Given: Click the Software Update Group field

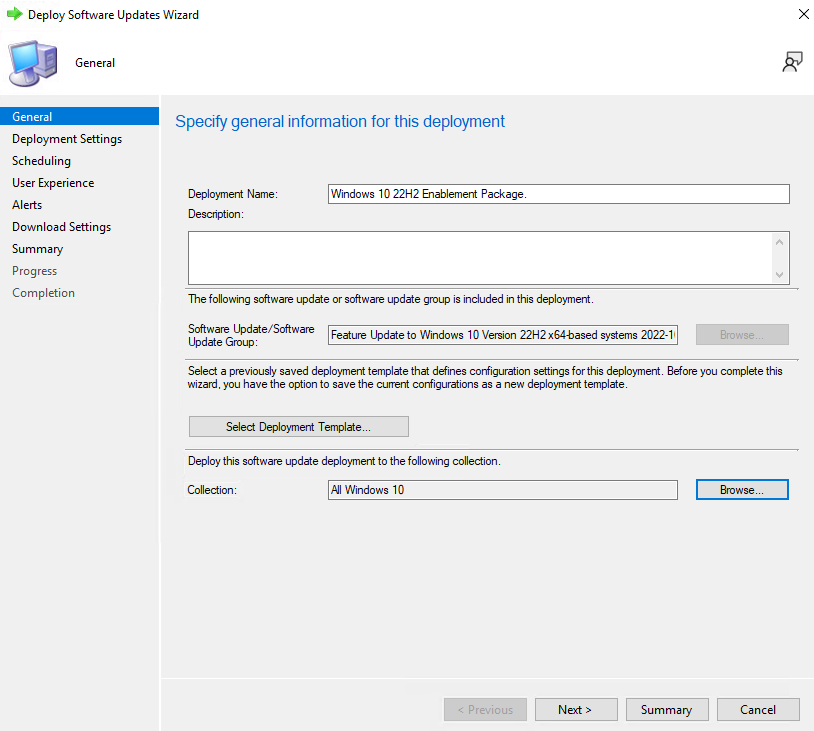Looking at the screenshot, I should click(x=503, y=335).
